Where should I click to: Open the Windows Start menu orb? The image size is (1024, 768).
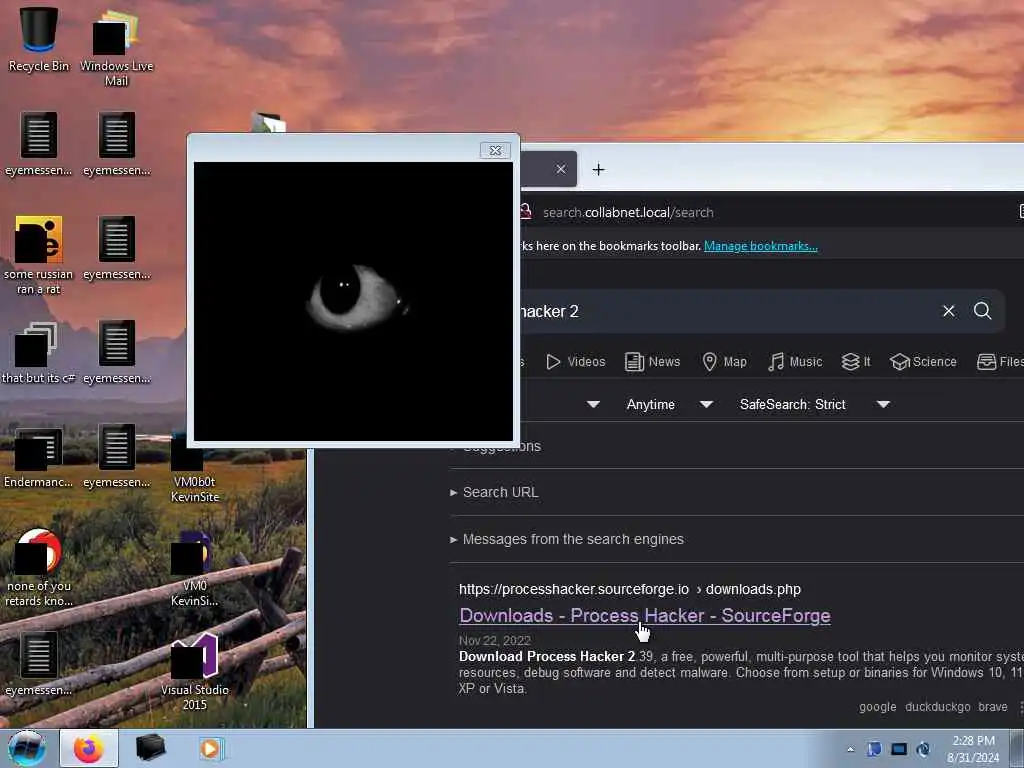pyautogui.click(x=27, y=748)
